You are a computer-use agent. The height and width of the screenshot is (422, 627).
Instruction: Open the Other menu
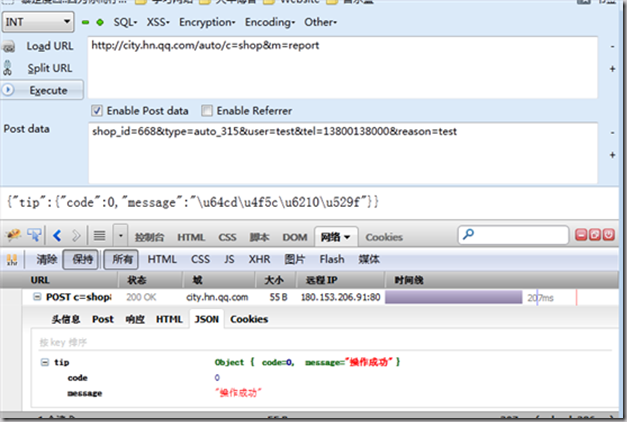(x=321, y=22)
